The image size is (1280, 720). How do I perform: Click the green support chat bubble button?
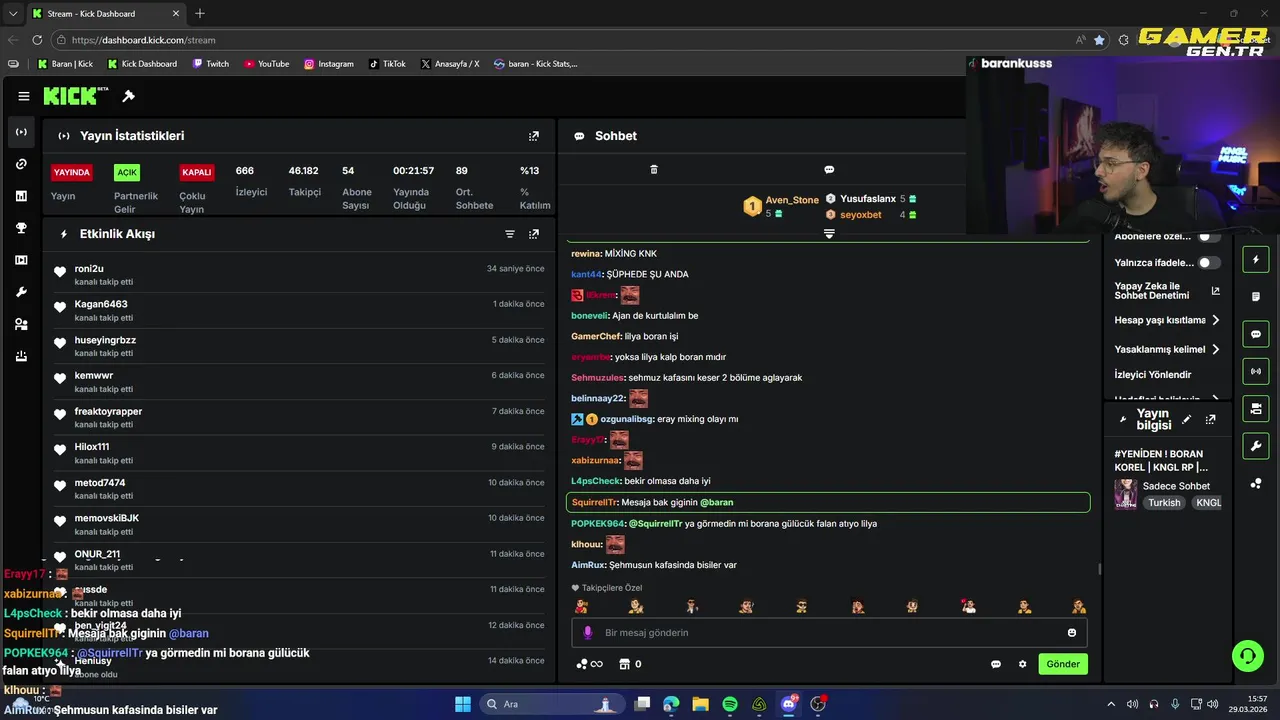click(1248, 656)
